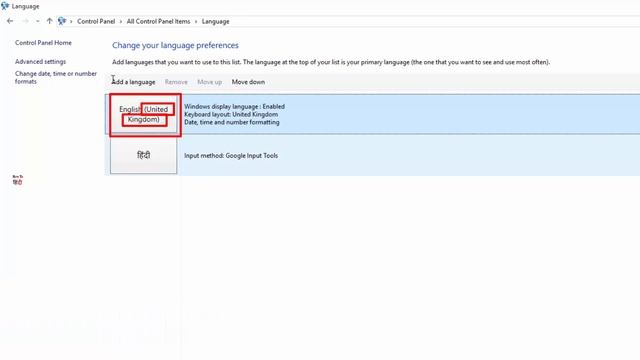Click the Language window title icon

click(5, 6)
